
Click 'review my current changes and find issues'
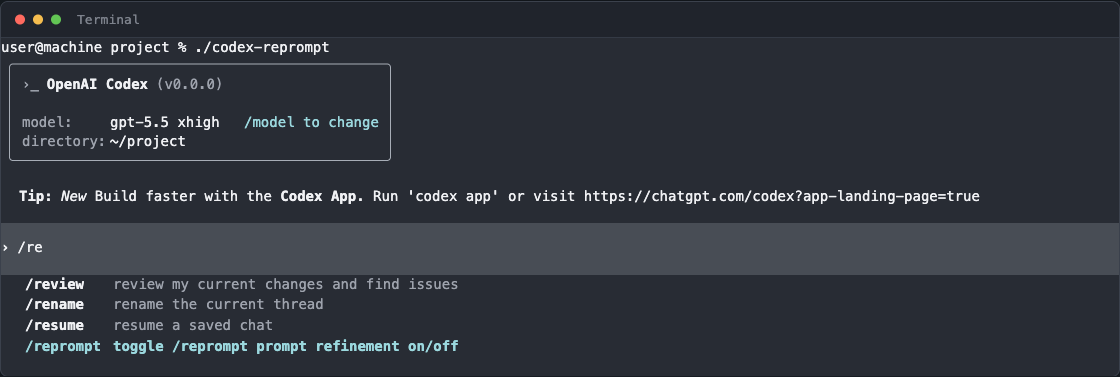pyautogui.click(x=286, y=284)
